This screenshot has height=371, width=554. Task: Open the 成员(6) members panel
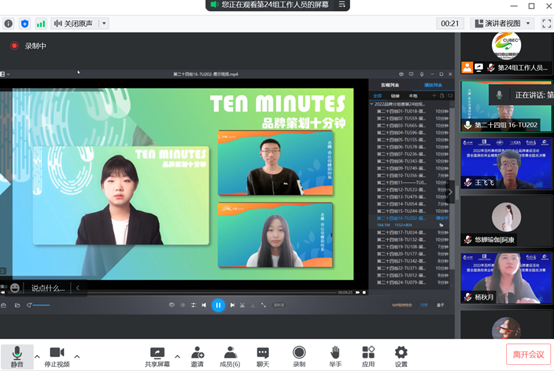point(230,356)
